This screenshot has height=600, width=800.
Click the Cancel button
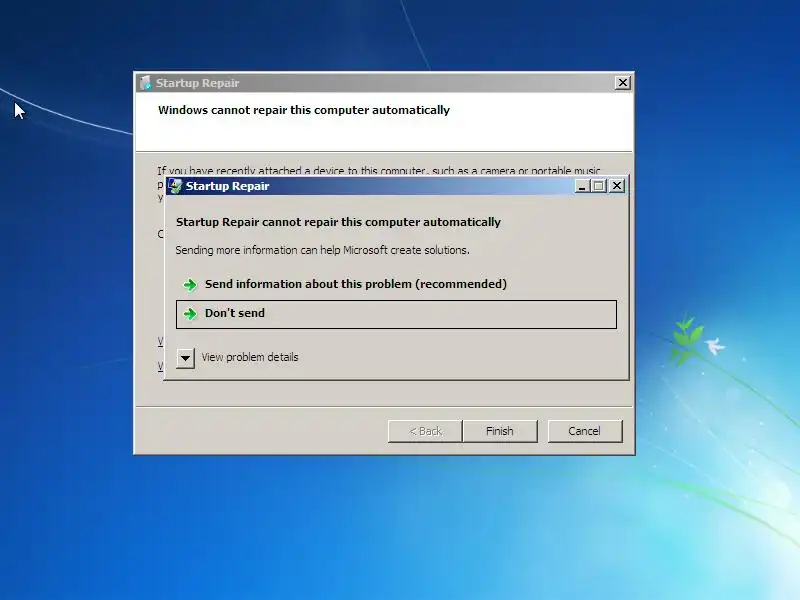click(585, 431)
